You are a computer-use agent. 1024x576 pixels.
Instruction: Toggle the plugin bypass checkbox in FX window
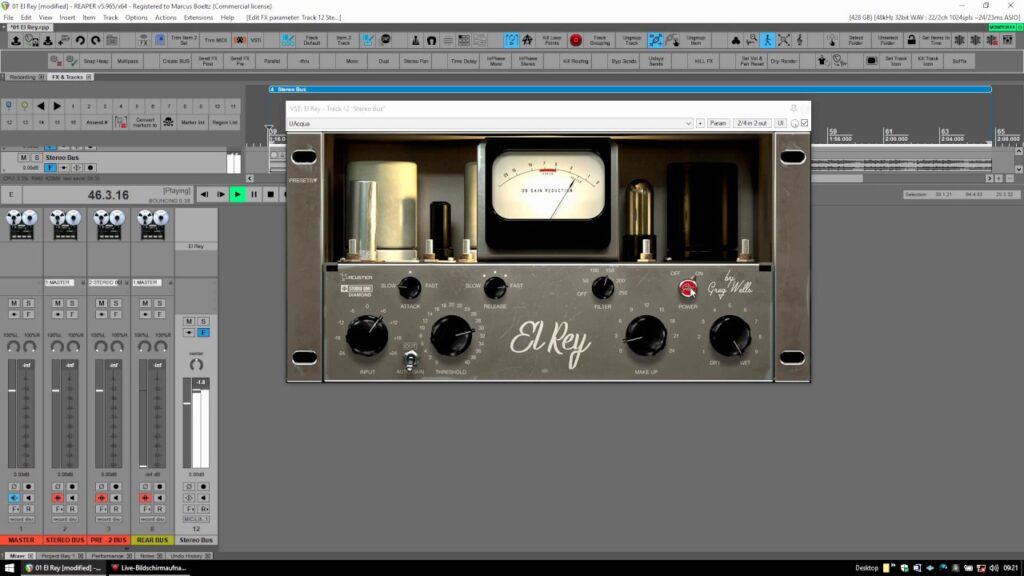(805, 123)
